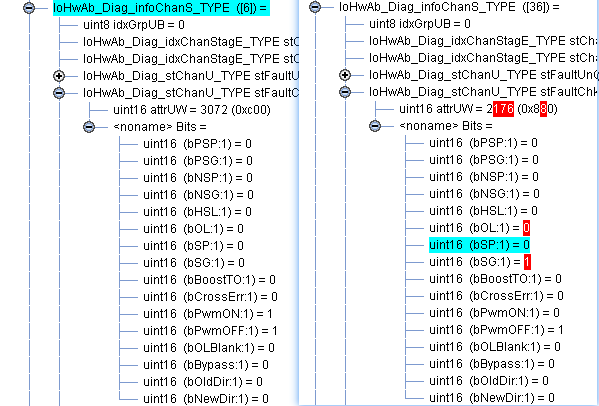Viewport: 599px width, 406px height.
Task: Select bNSP:1 = 0 in the [6] tree
Action: (198, 178)
